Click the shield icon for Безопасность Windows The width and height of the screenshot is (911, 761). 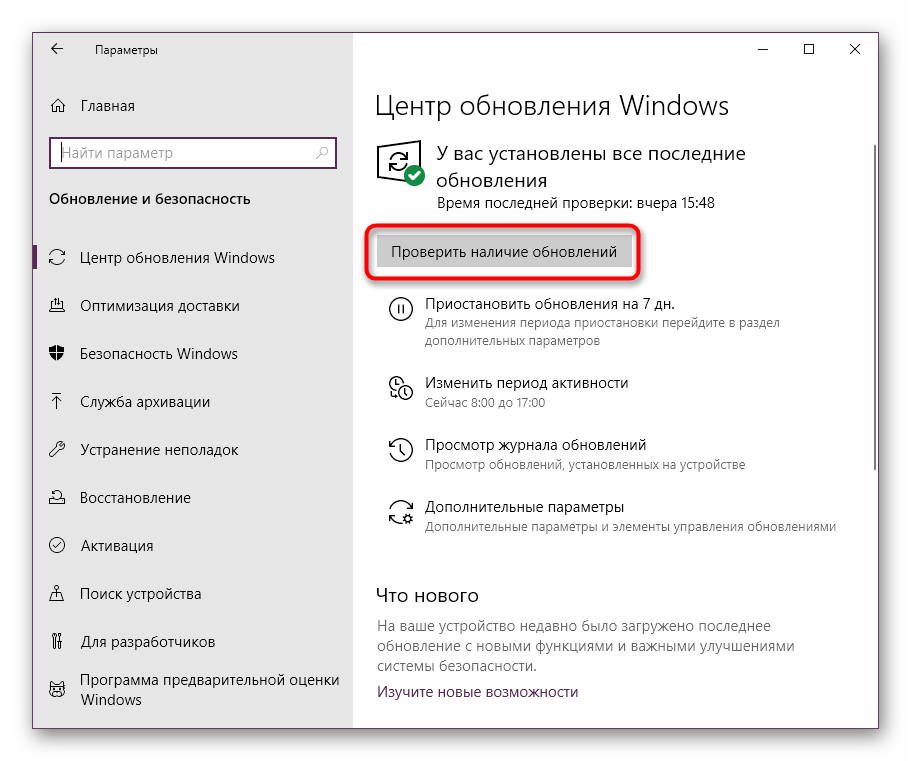tap(57, 353)
